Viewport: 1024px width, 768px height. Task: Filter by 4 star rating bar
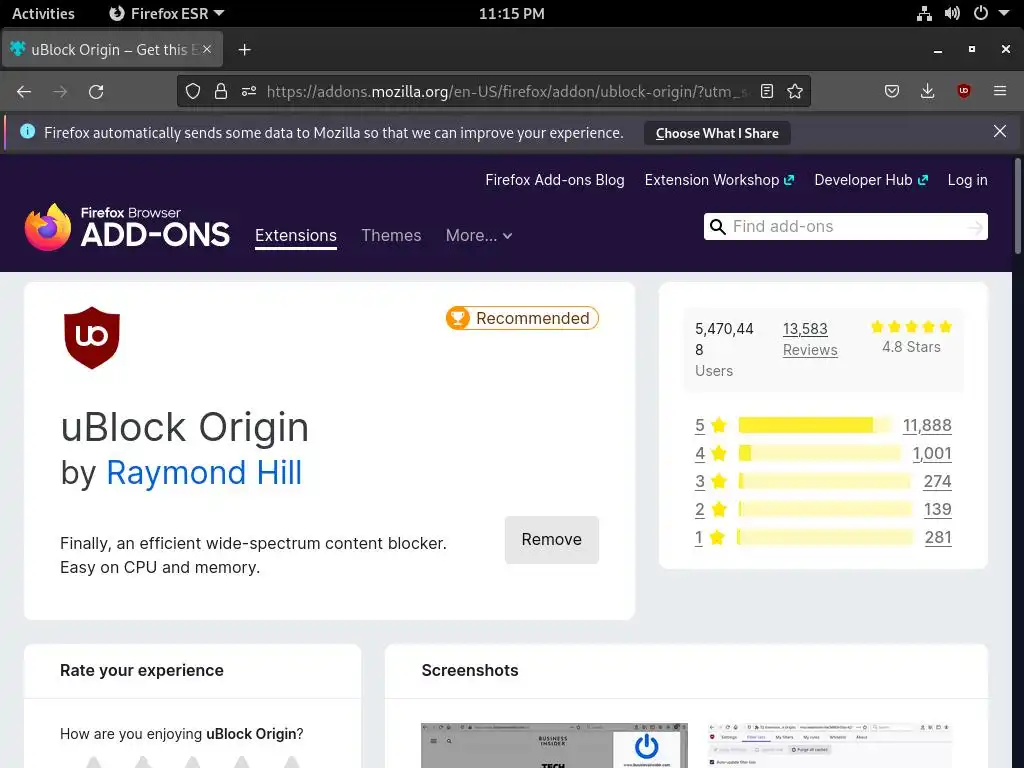tap(819, 453)
